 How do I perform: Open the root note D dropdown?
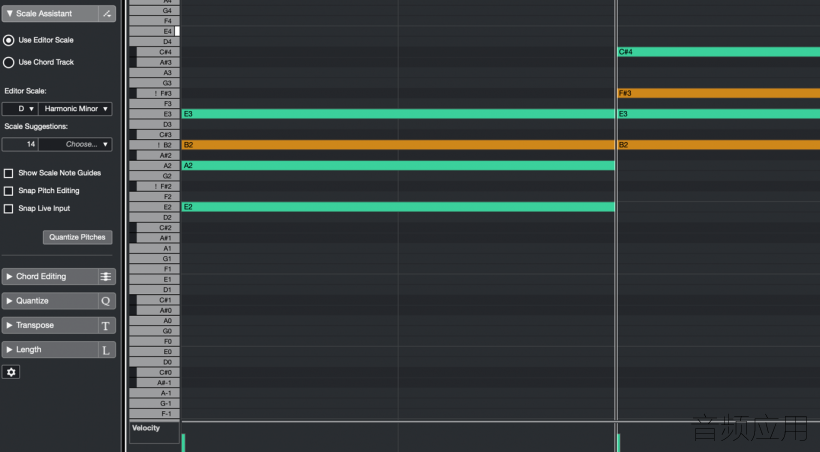point(20,109)
